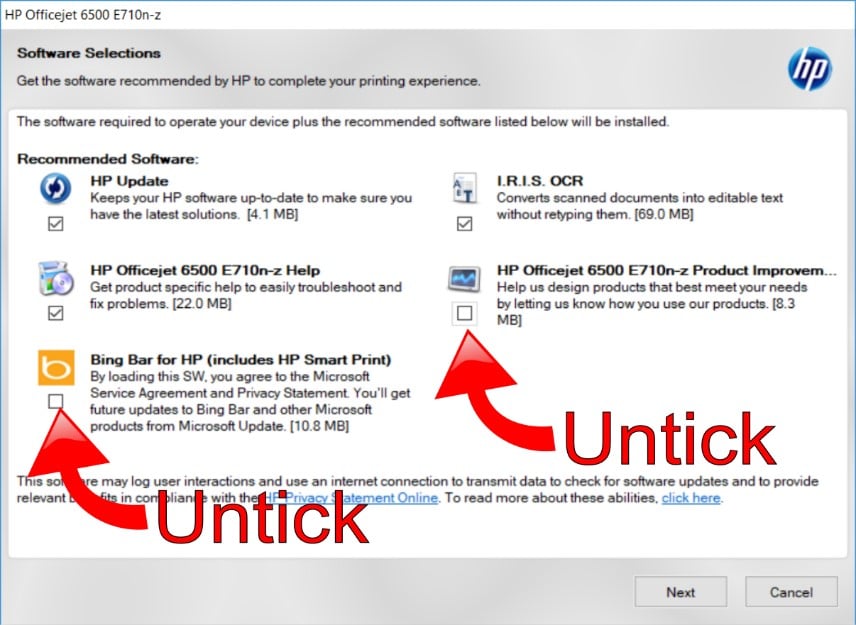Click the orange Bing Bar icon
Viewport: 856px width, 625px height.
click(56, 367)
